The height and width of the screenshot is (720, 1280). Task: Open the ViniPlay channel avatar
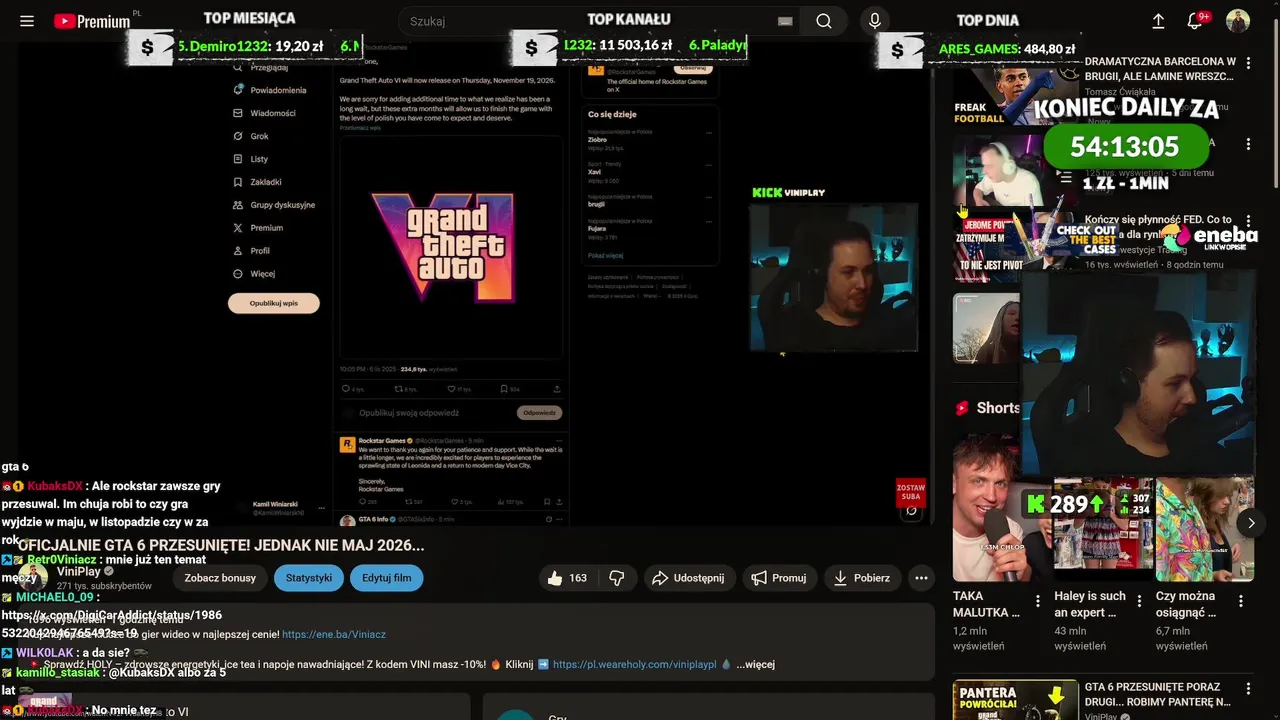point(33,577)
